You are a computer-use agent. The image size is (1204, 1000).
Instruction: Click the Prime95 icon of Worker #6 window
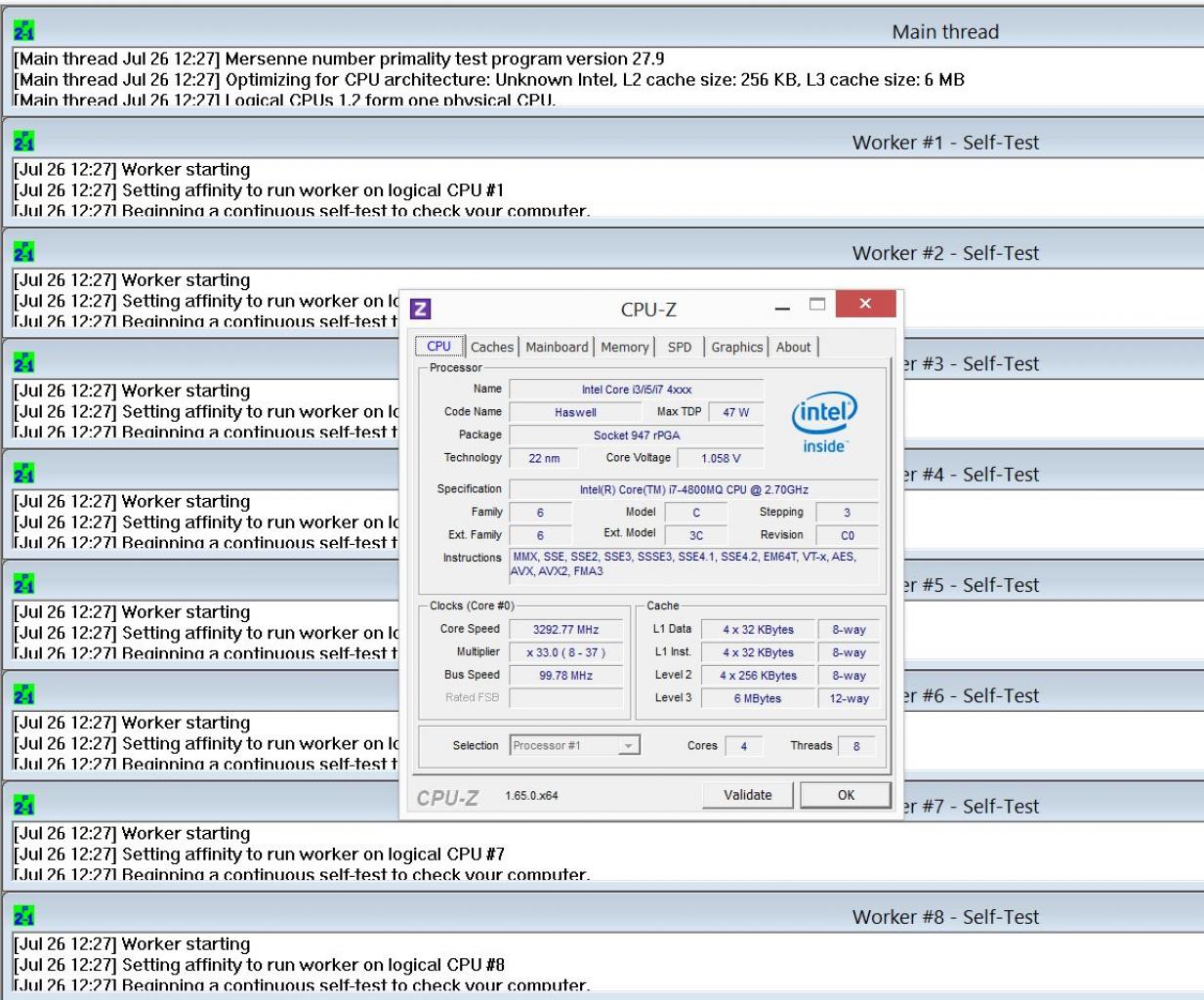tap(24, 694)
